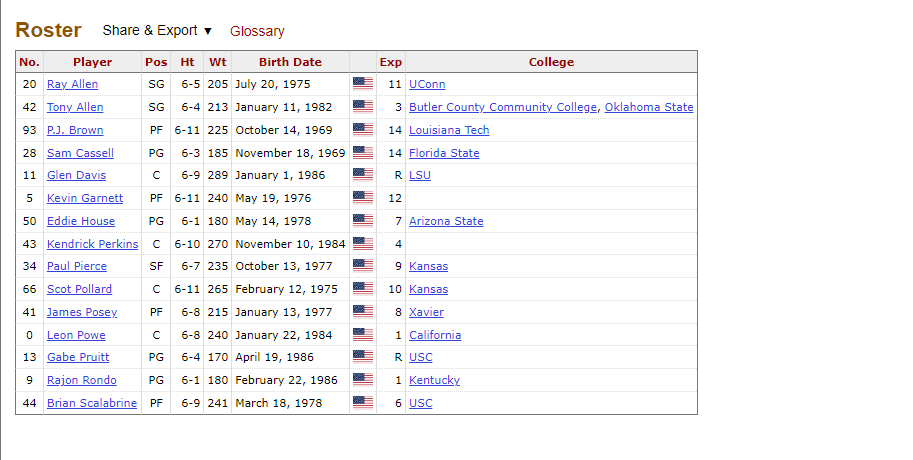Open Glen Davis's player page

(76, 175)
